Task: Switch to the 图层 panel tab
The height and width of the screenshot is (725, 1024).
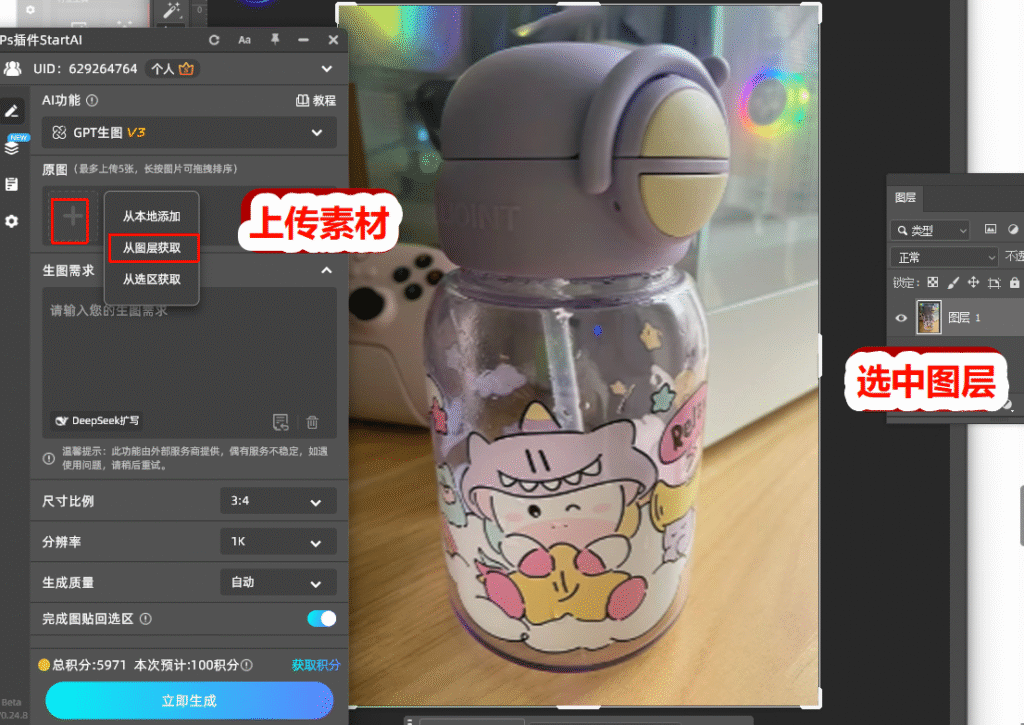Action: tap(905, 197)
